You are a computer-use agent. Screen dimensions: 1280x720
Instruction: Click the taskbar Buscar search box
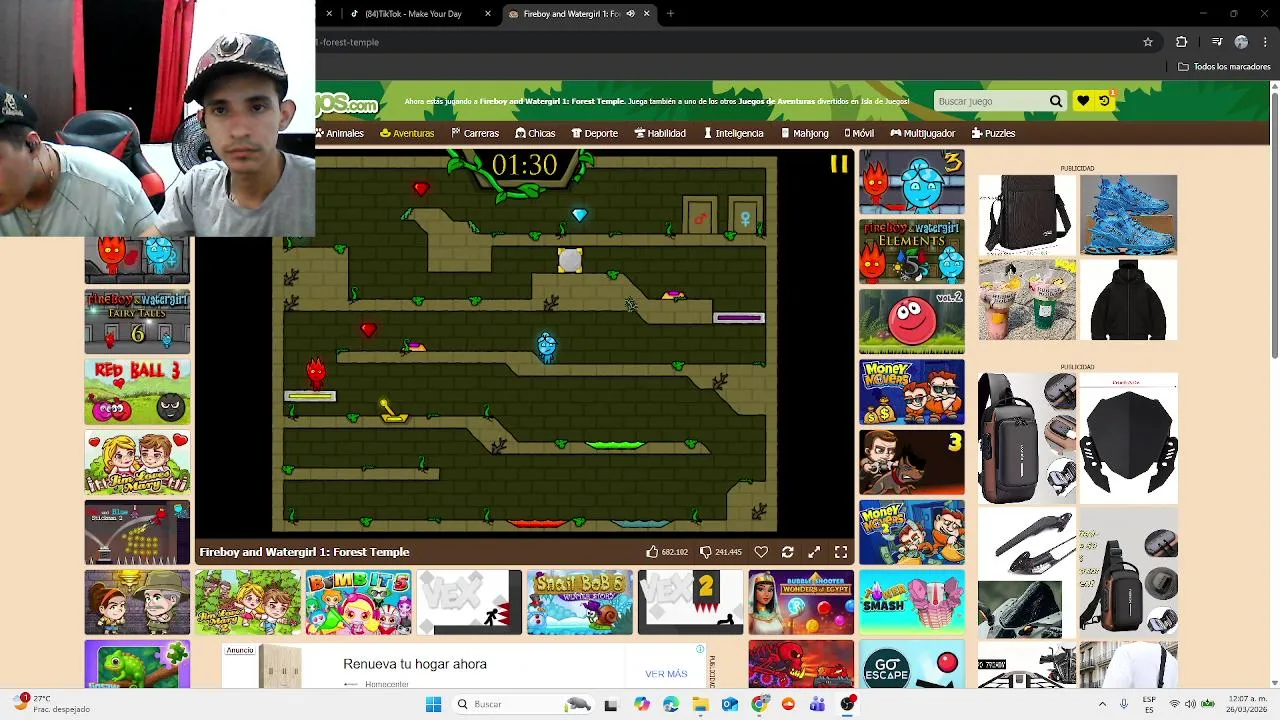522,704
